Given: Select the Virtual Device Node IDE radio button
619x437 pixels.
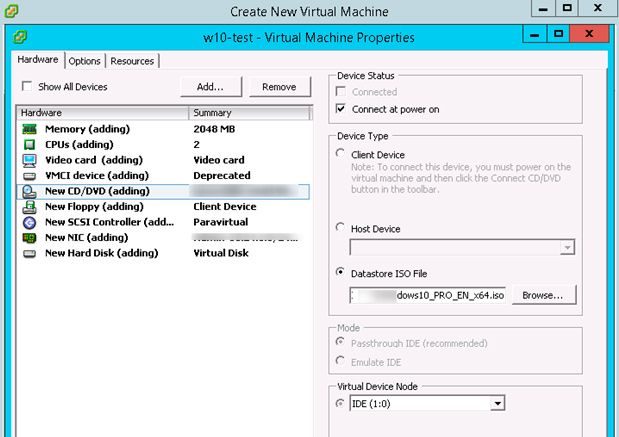Looking at the screenshot, I should (340, 403).
